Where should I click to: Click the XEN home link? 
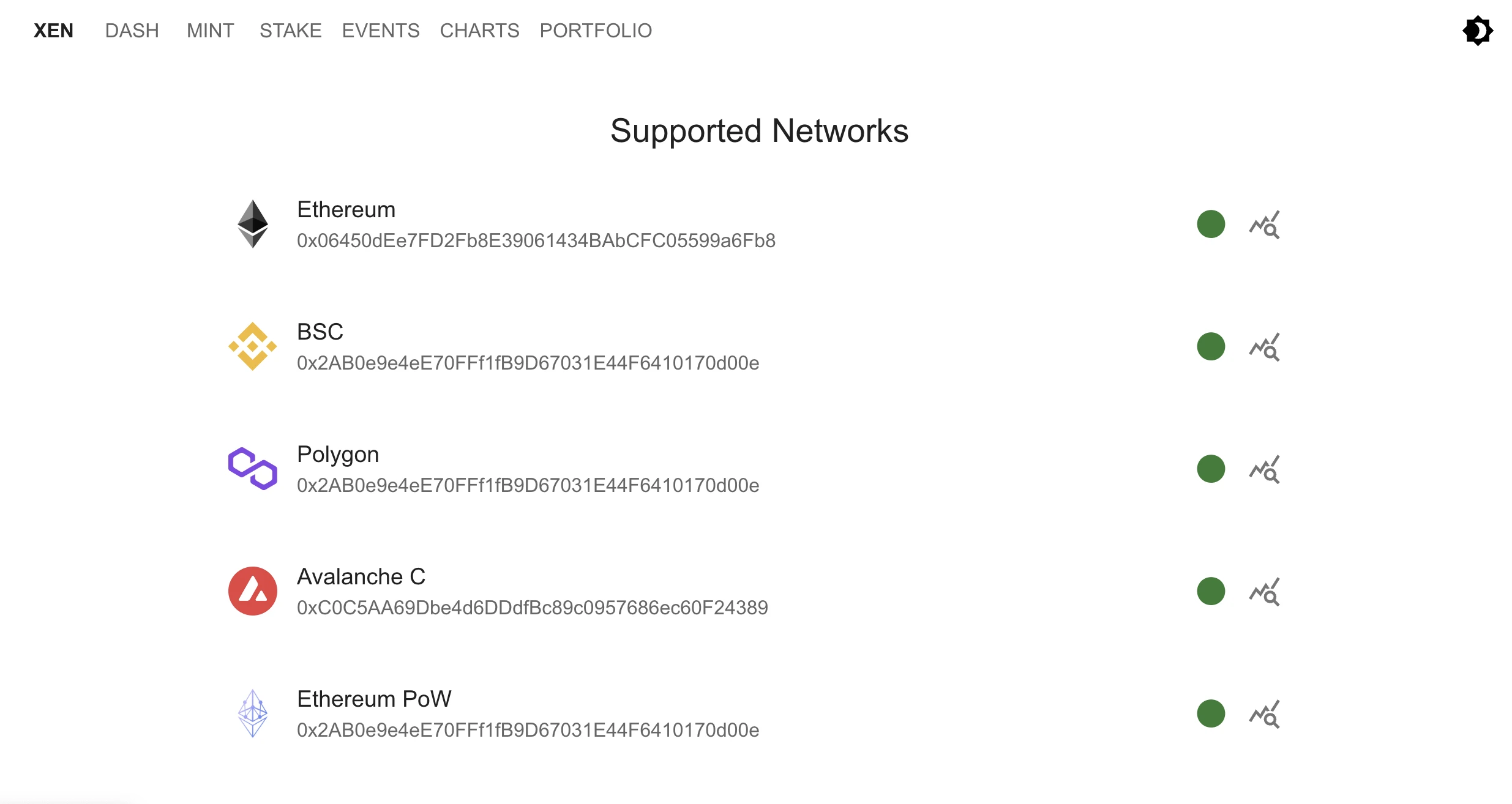(53, 31)
